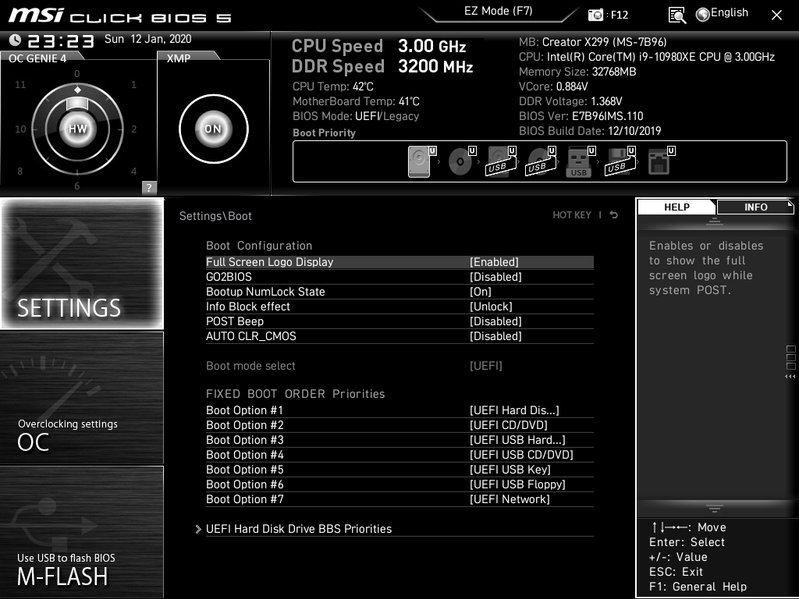Image resolution: width=799 pixels, height=599 pixels.
Task: Switch to EZ Mode (F7)
Action: coord(498,11)
